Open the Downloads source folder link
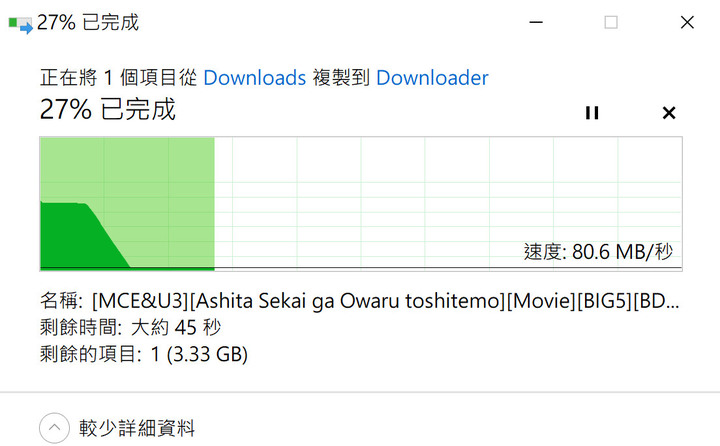The image size is (720, 446). click(x=254, y=78)
